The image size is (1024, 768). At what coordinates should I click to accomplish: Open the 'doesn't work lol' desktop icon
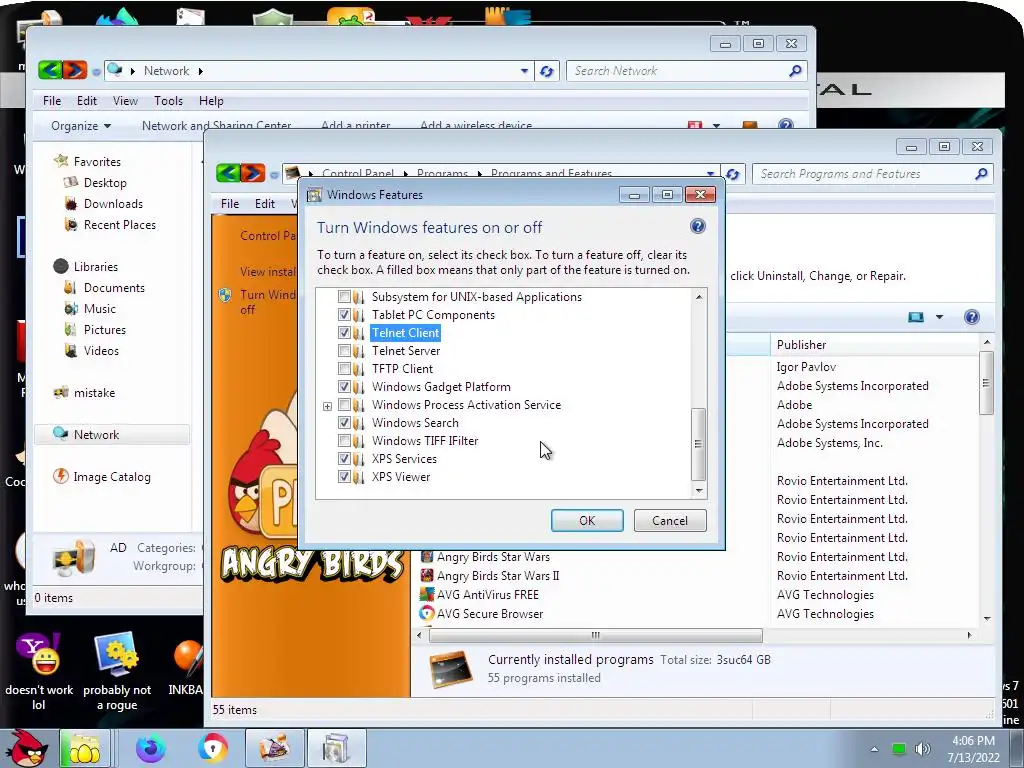tap(39, 672)
